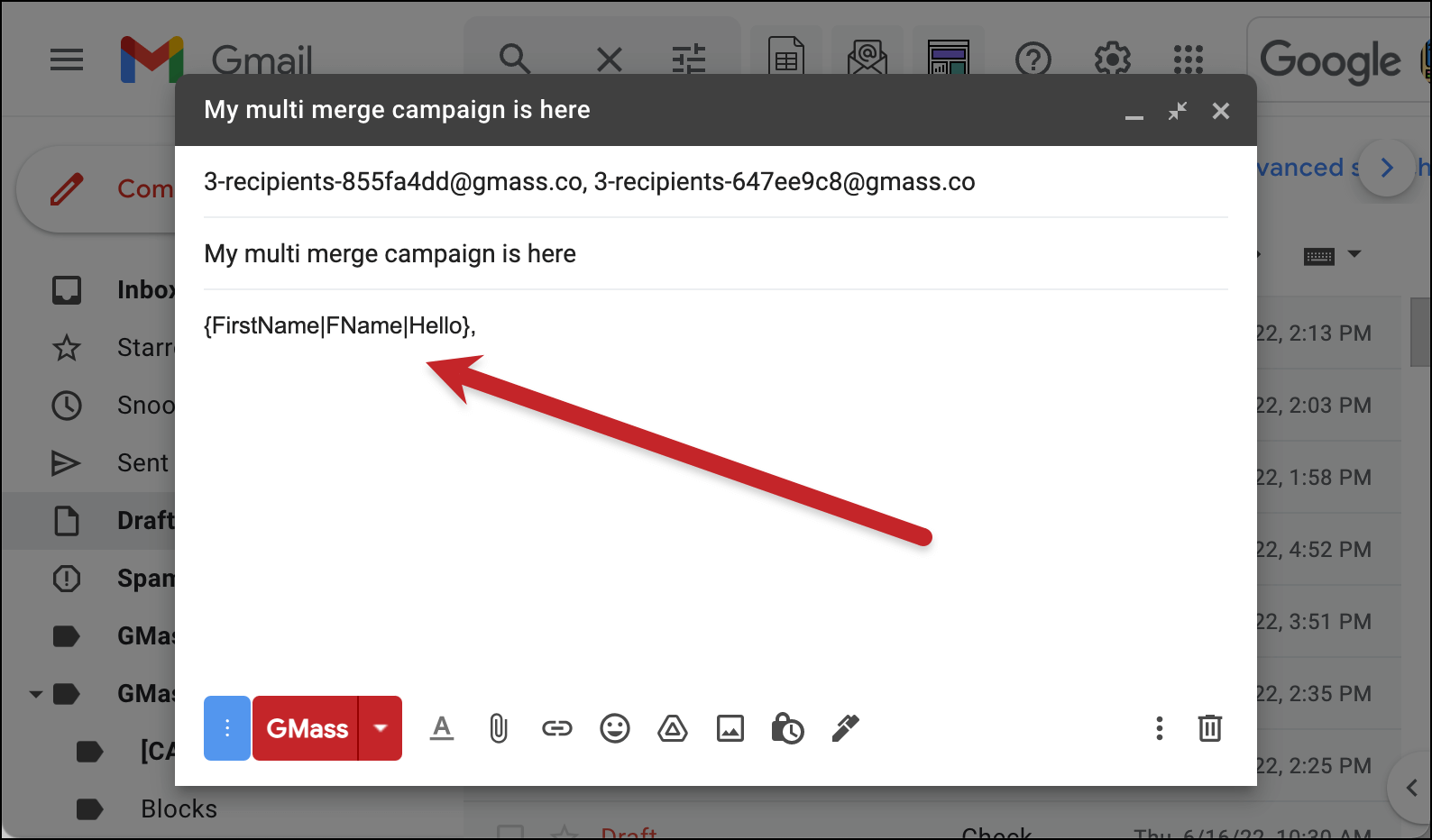This screenshot has height=840, width=1432.
Task: Insert files using Google Drive icon
Action: (673, 728)
